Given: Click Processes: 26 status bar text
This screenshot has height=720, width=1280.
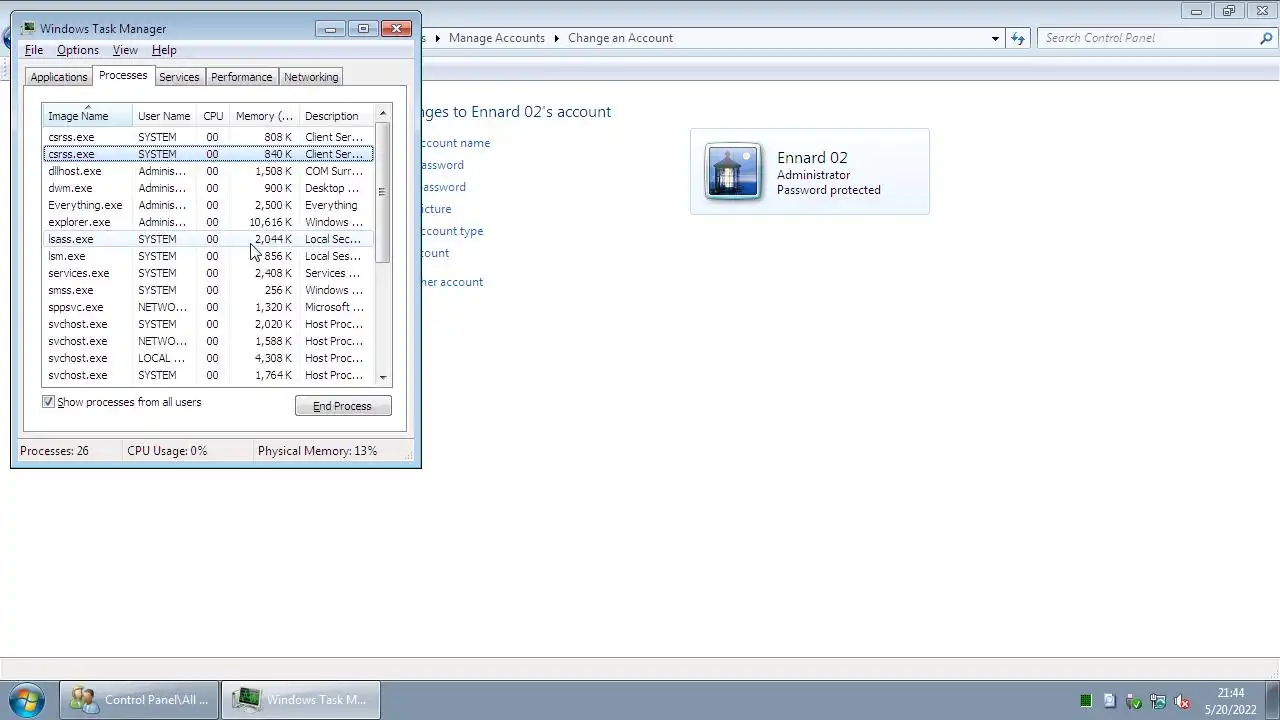Looking at the screenshot, I should pos(54,451).
